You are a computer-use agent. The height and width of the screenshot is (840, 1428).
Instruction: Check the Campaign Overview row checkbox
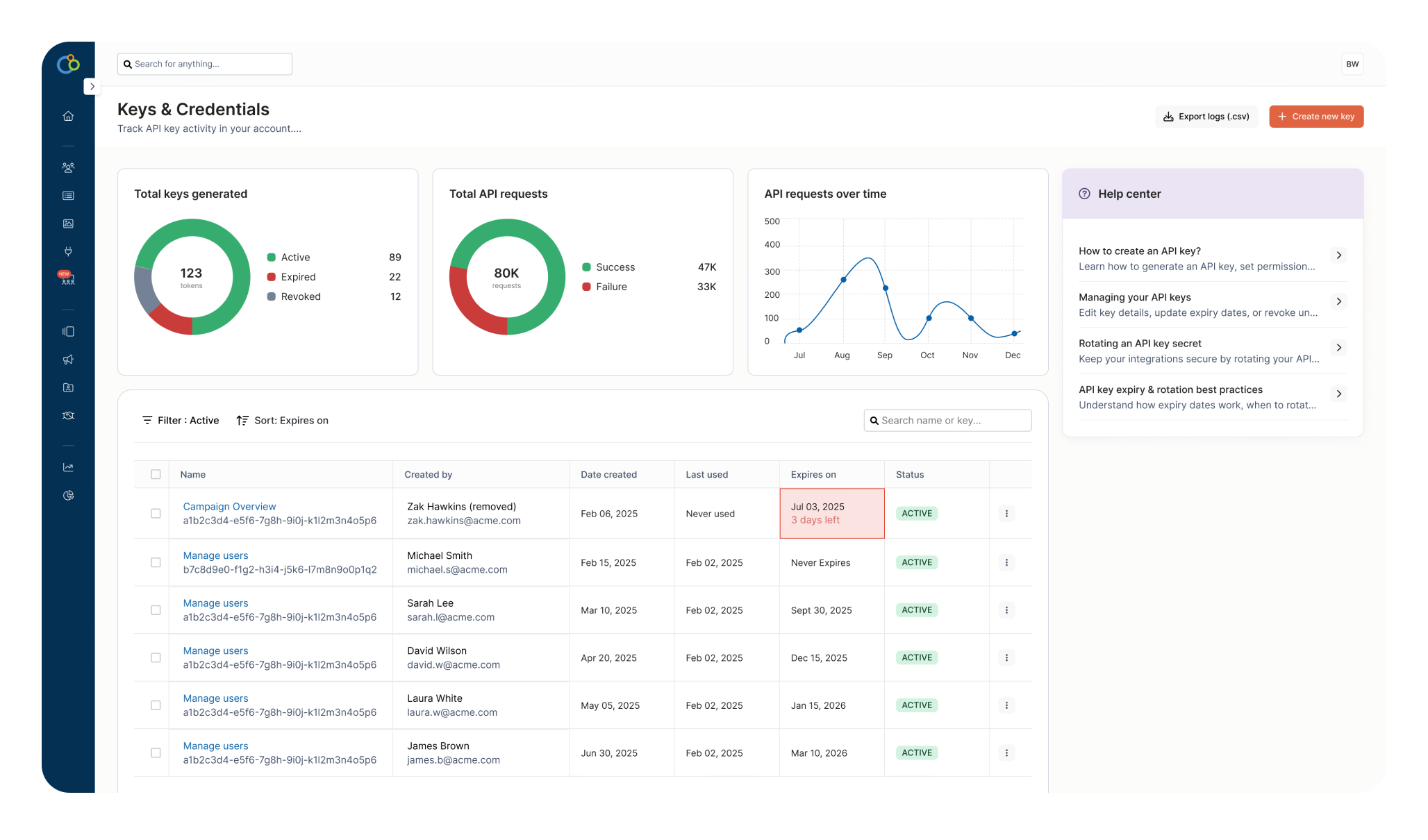(x=156, y=514)
